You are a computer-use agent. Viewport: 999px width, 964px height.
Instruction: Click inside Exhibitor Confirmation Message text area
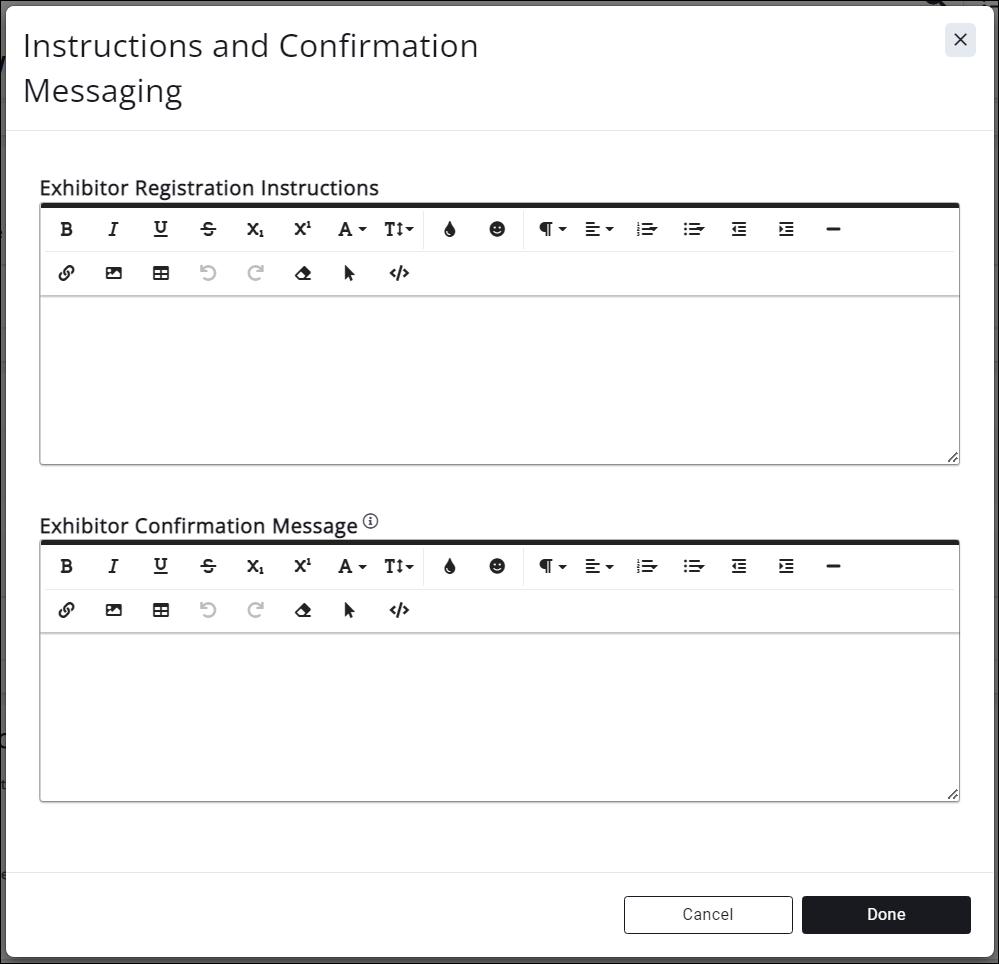[x=499, y=715]
